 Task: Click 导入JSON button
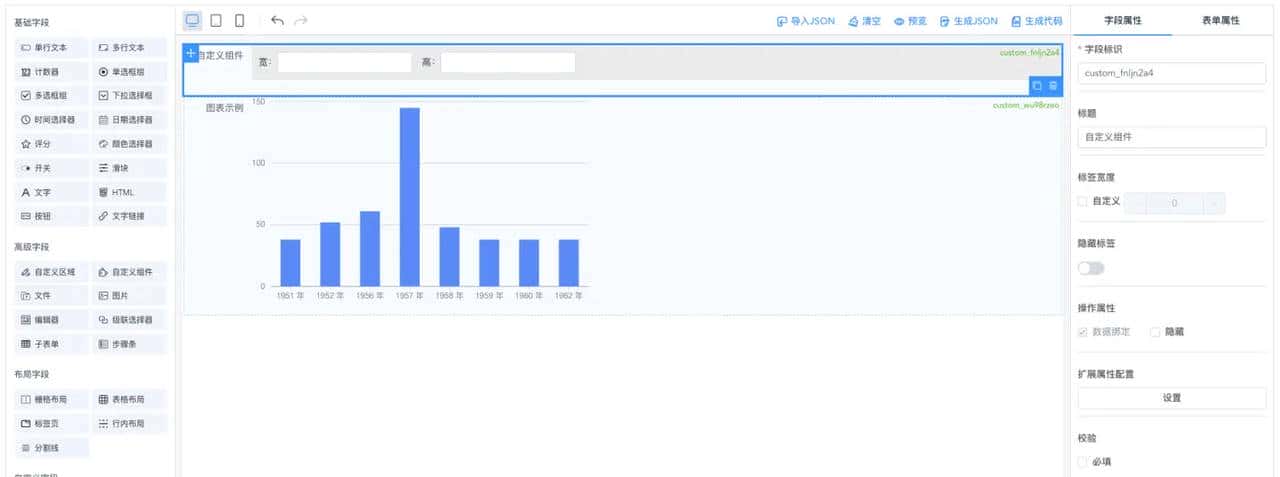pyautogui.click(x=806, y=21)
